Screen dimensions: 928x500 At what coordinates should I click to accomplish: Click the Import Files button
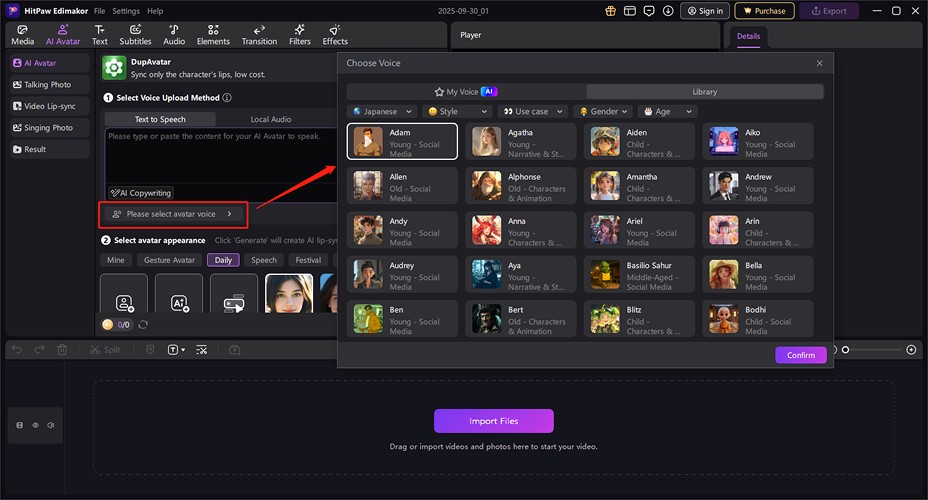coord(493,421)
